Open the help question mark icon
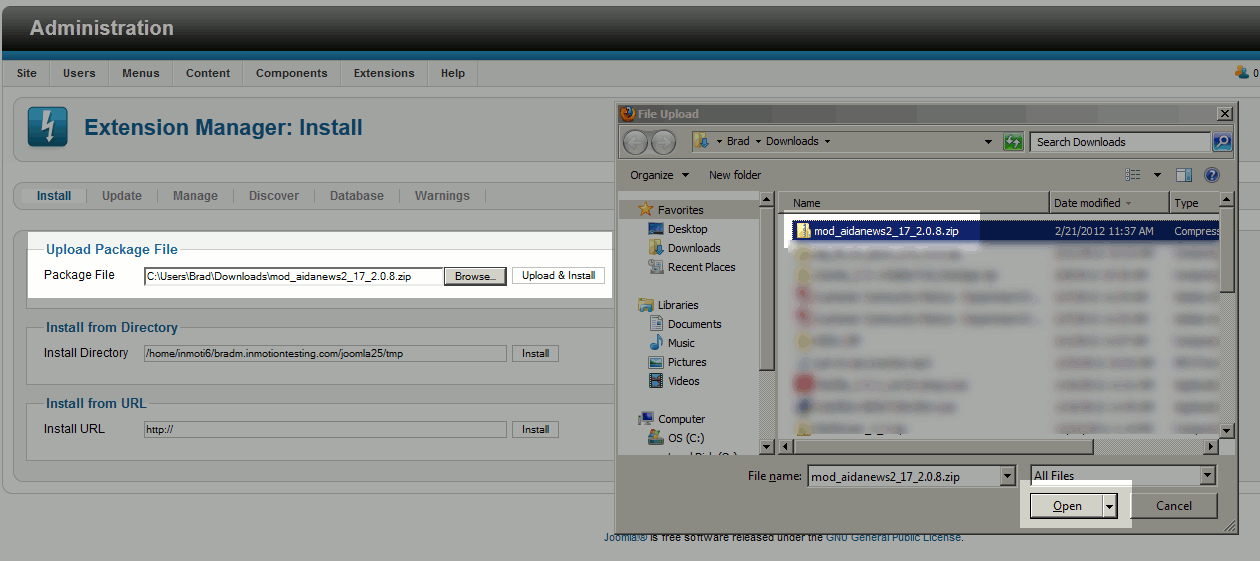This screenshot has width=1260, height=561. (x=1212, y=175)
